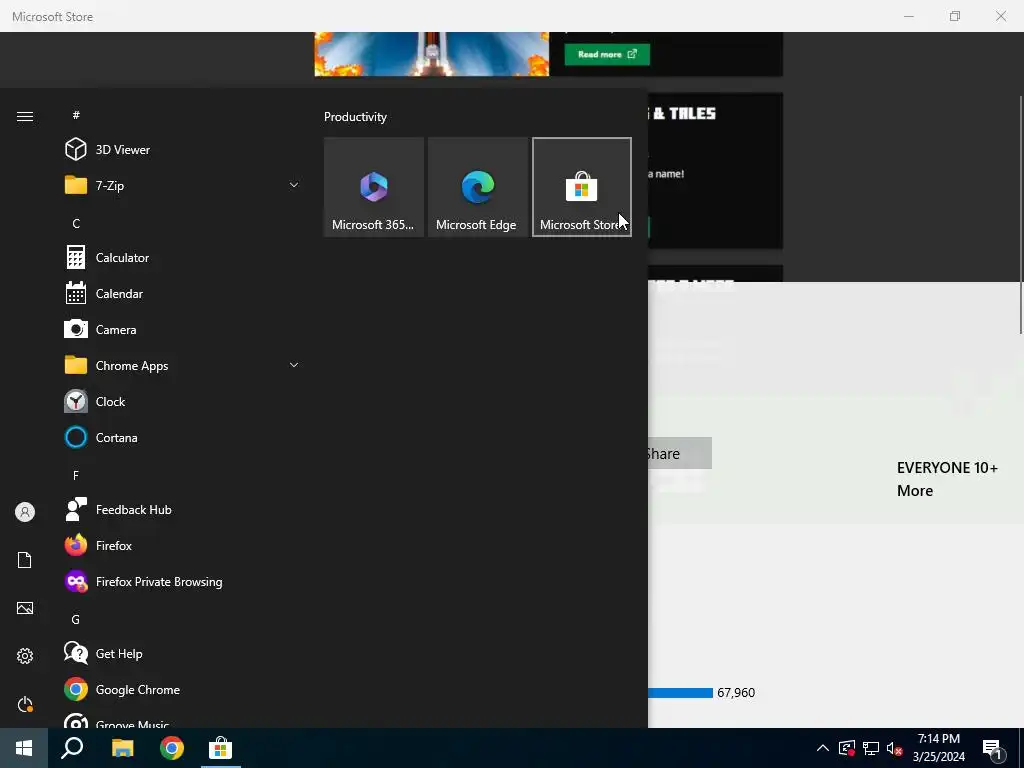Expand the Start menu hamburger
The image size is (1024, 768).
coord(25,116)
